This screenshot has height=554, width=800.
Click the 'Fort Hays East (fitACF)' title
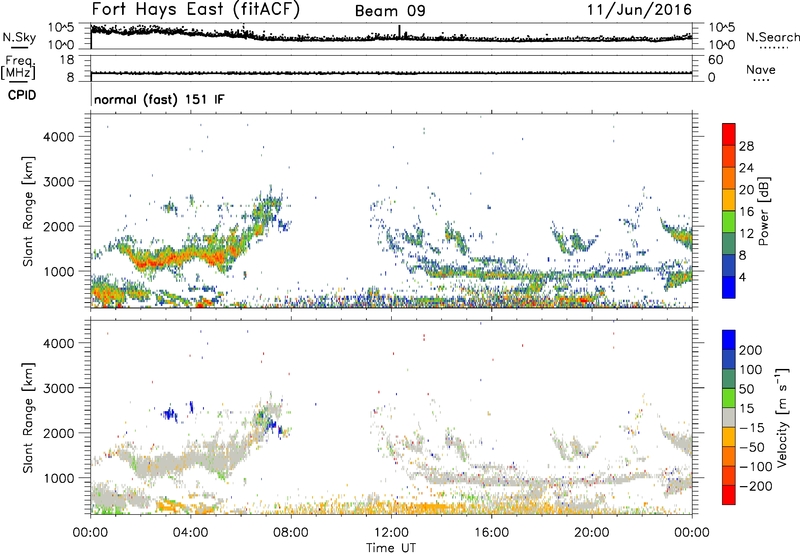(195, 10)
